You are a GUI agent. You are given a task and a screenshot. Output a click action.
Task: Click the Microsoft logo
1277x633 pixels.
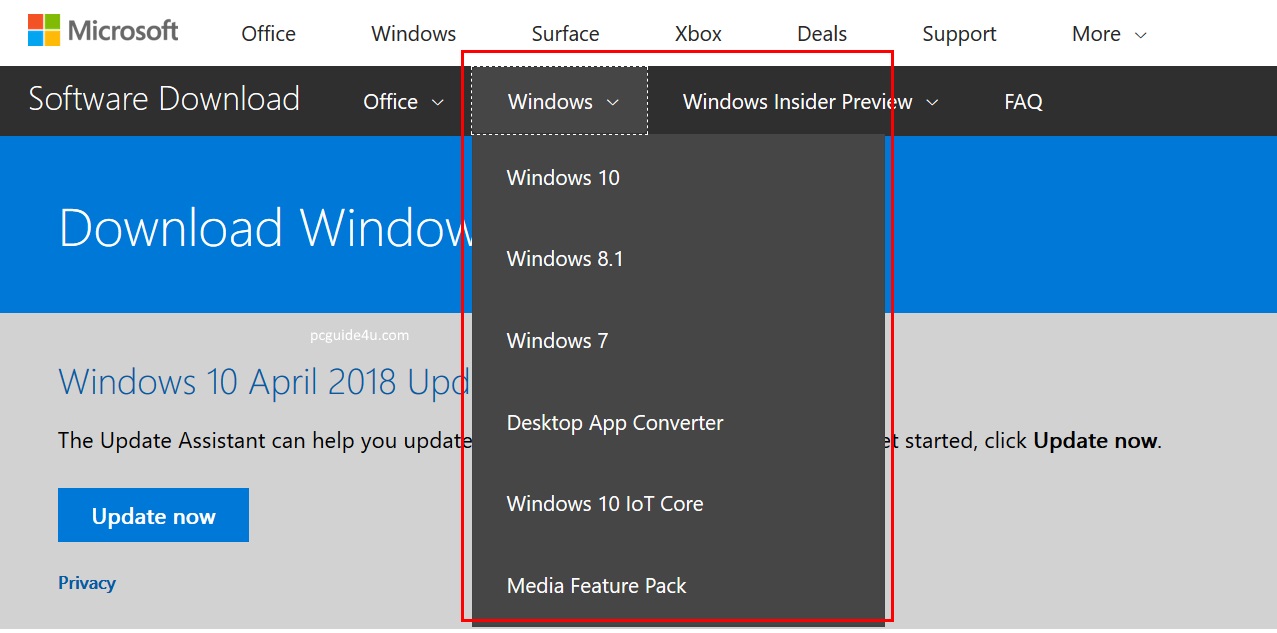(103, 31)
